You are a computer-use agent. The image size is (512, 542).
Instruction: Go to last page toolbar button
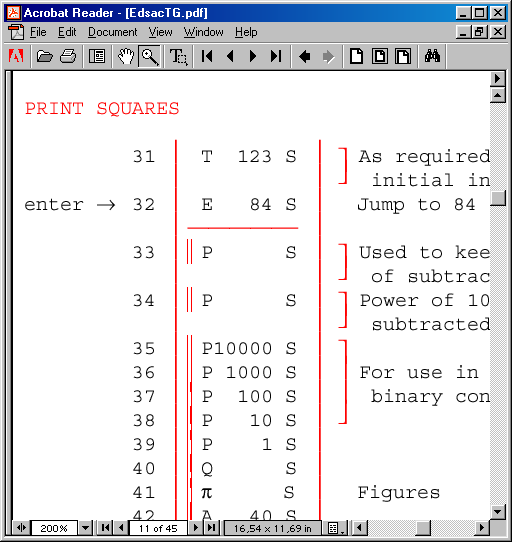pyautogui.click(x=276, y=56)
